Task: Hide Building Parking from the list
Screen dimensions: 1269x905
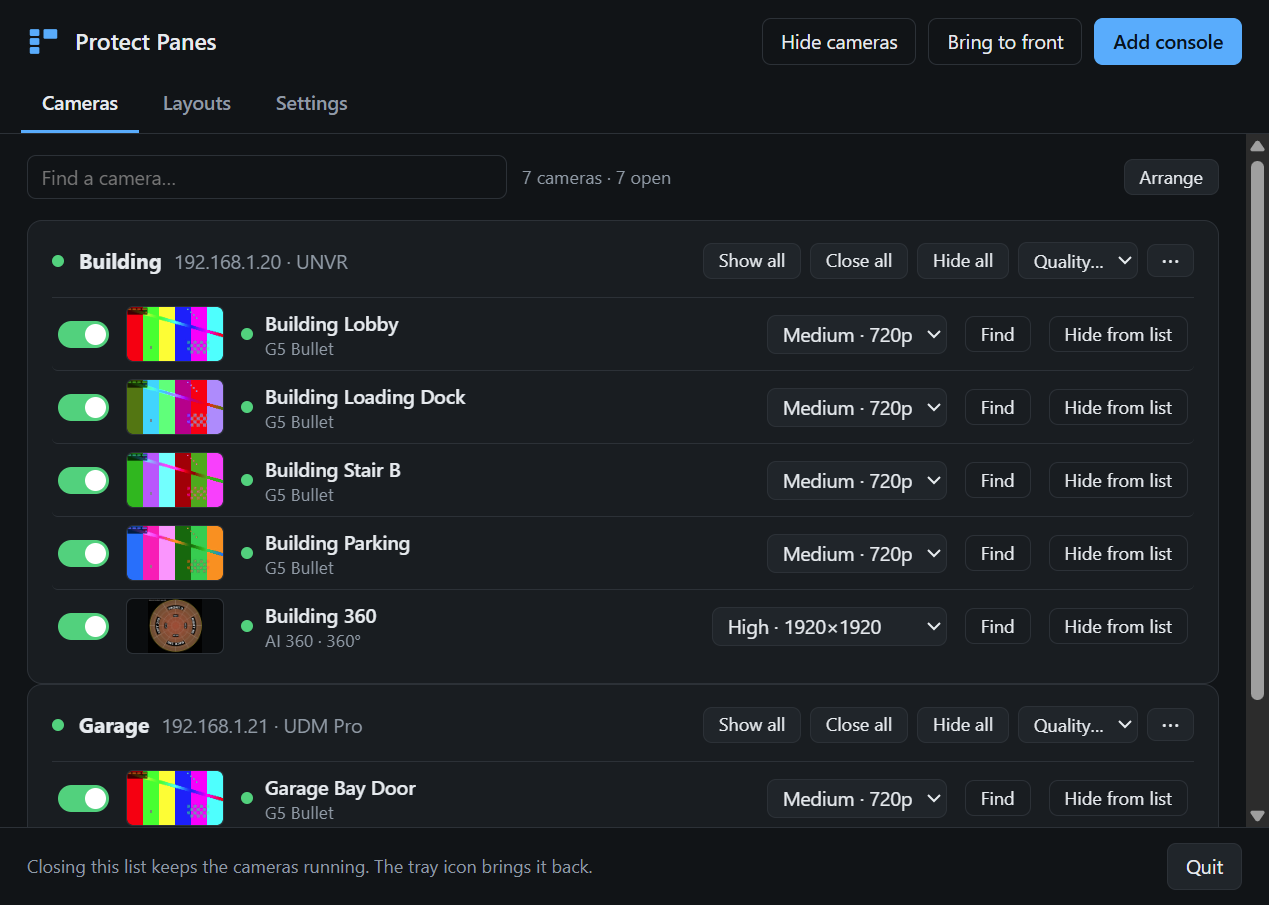Action: pos(1118,554)
